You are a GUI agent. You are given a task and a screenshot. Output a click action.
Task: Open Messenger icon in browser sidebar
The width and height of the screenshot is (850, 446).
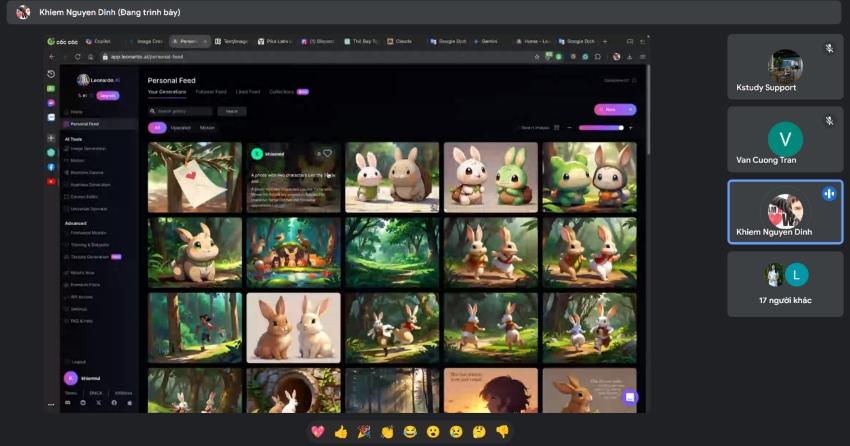[x=51, y=103]
